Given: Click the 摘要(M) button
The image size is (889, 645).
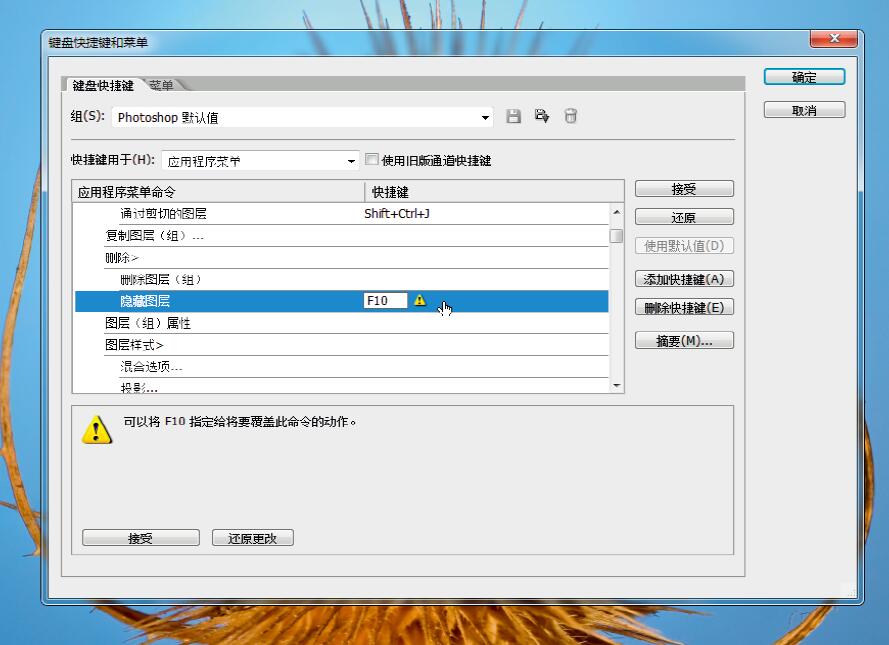Looking at the screenshot, I should click(684, 340).
